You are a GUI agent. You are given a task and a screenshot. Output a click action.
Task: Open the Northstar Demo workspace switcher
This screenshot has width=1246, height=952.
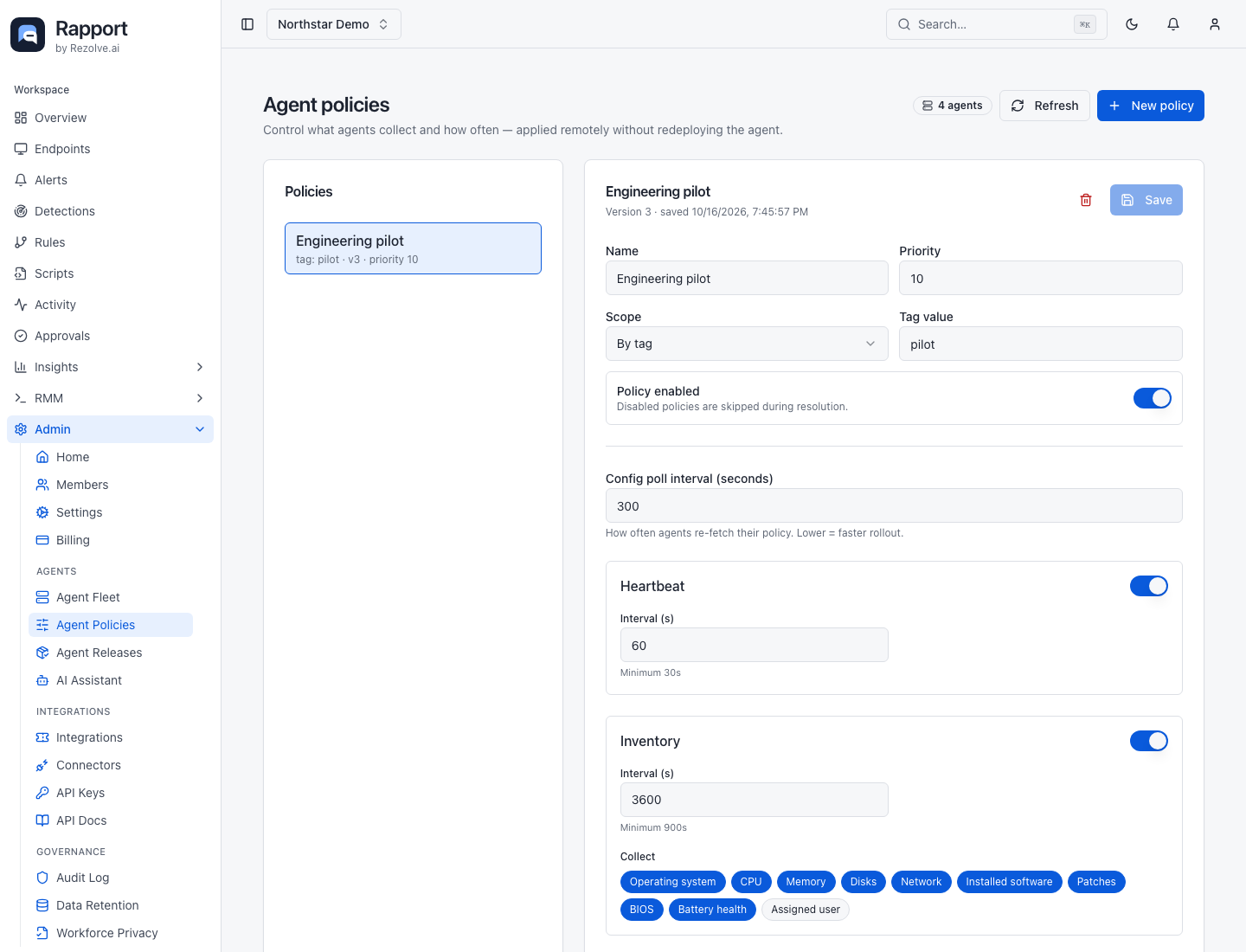[x=334, y=24]
